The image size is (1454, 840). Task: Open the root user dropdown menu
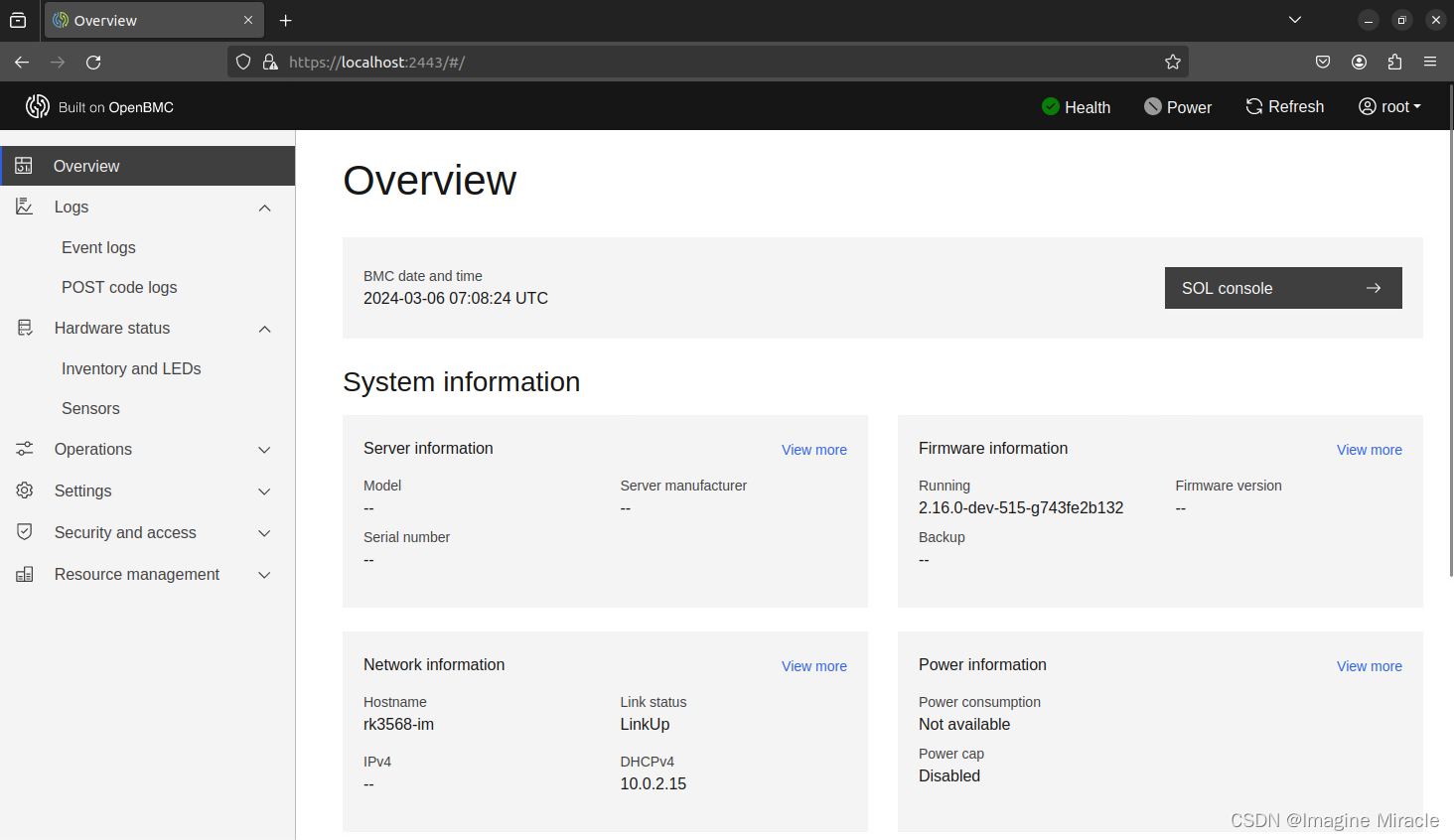(x=1390, y=106)
